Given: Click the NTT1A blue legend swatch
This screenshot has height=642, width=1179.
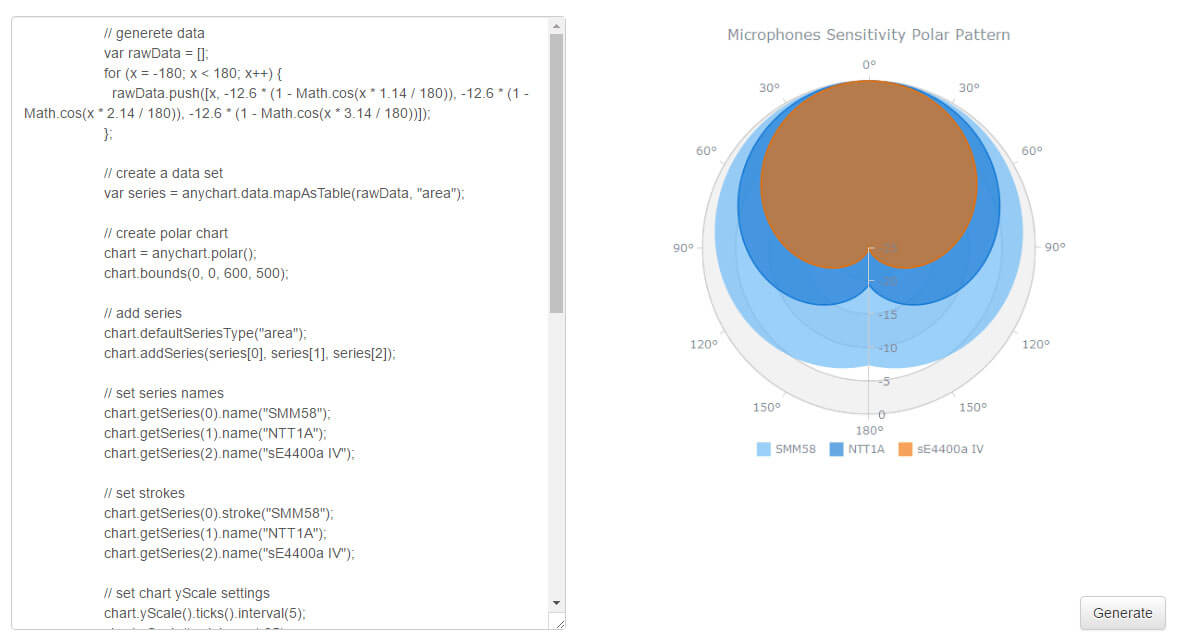Looking at the screenshot, I should [836, 449].
